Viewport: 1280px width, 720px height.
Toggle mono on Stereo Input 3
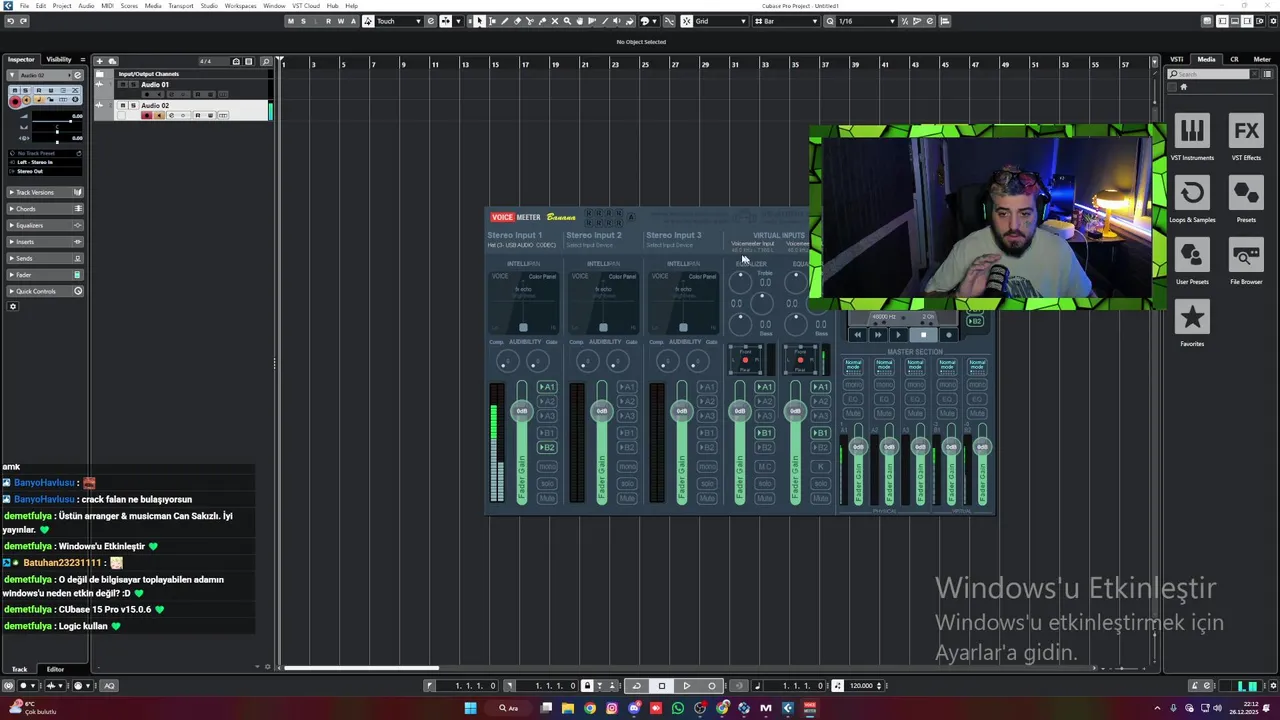707,467
